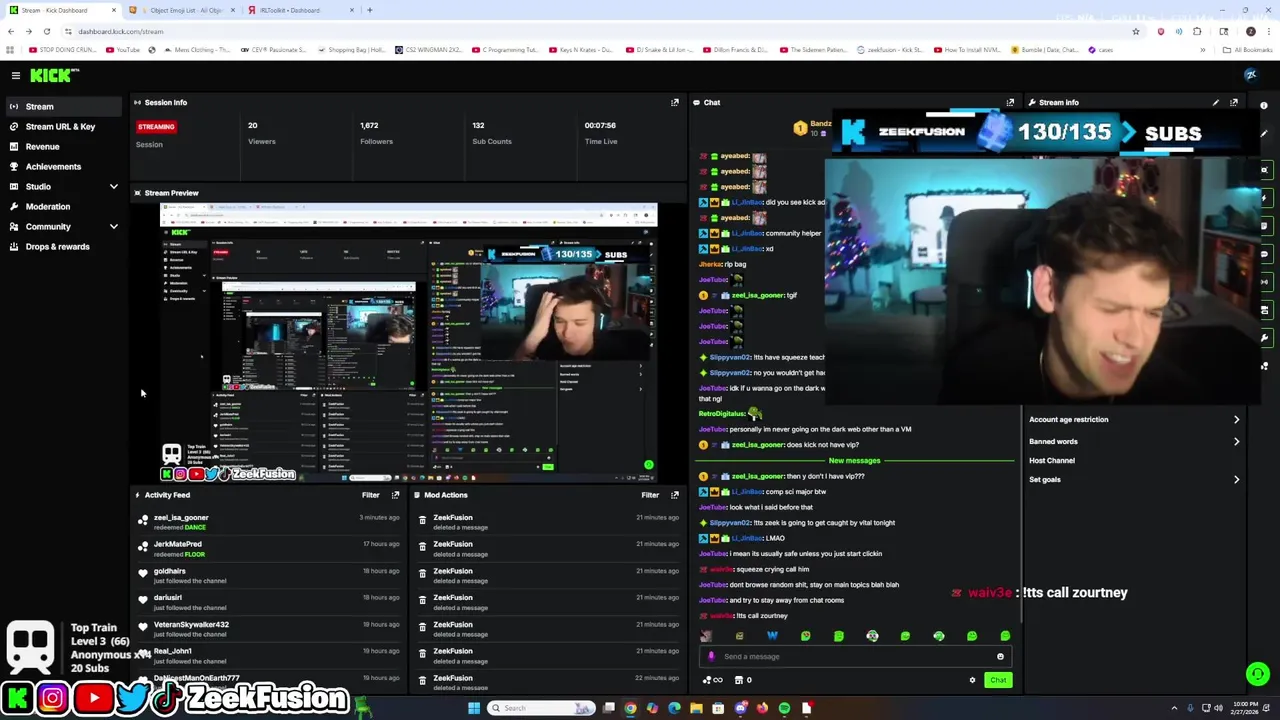Open the Mod Actions Filter

[x=650, y=495]
